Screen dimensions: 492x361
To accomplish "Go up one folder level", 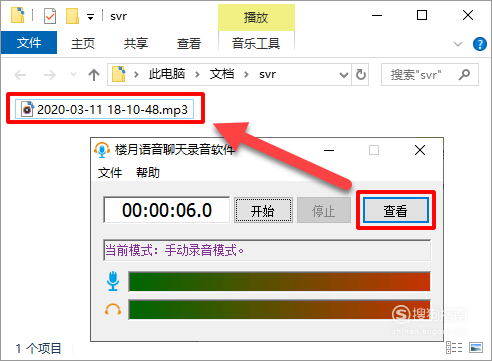I will point(94,75).
